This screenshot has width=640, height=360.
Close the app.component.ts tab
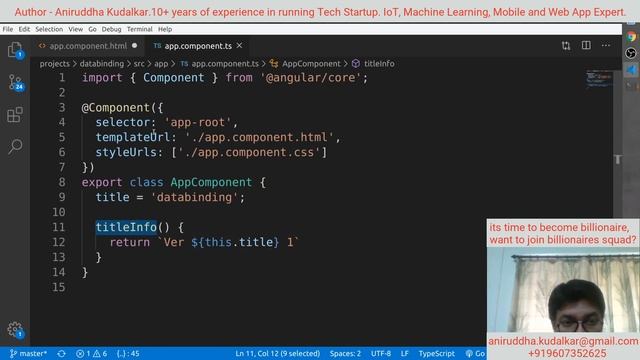click(240, 46)
